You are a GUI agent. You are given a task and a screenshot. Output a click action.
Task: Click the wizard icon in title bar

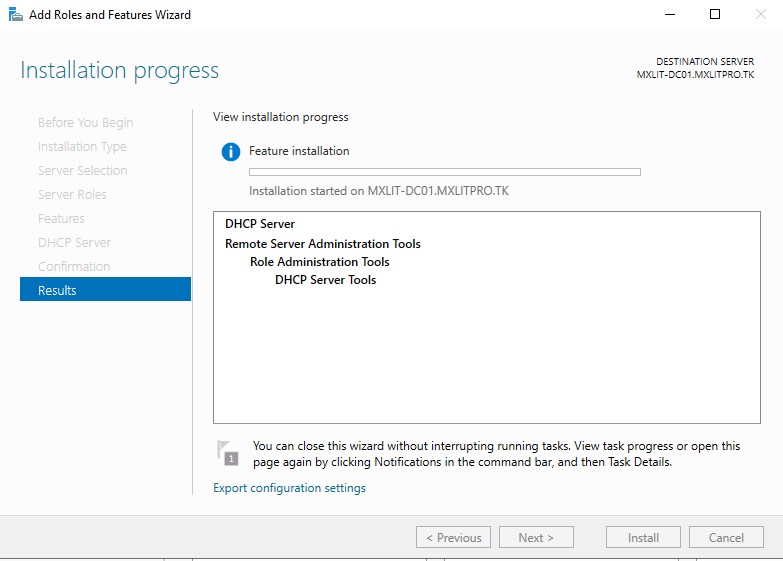15,15
